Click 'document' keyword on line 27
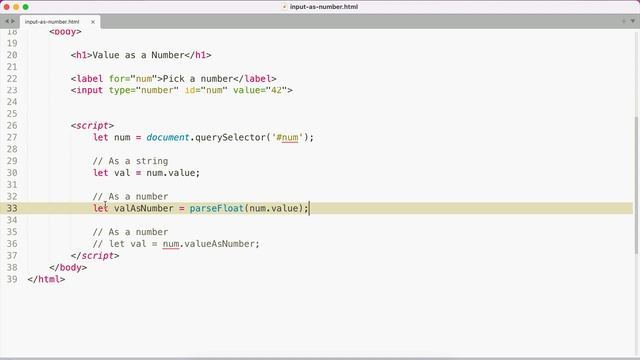This screenshot has height=360, width=640. [x=168, y=138]
